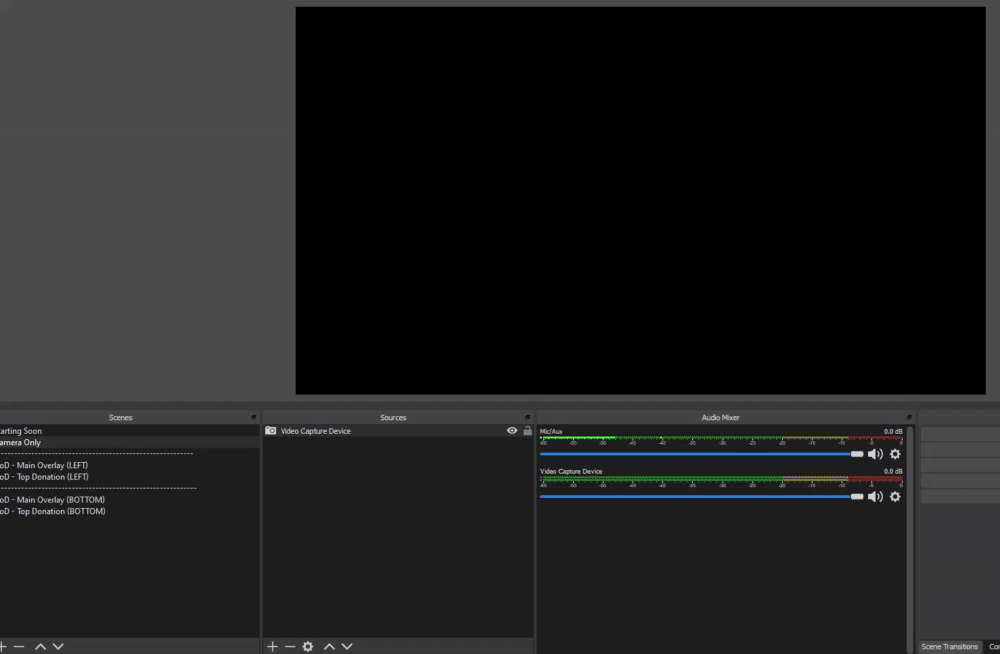The image size is (1000, 654).
Task: Mute the Video Capture Device audio channel
Action: [876, 496]
